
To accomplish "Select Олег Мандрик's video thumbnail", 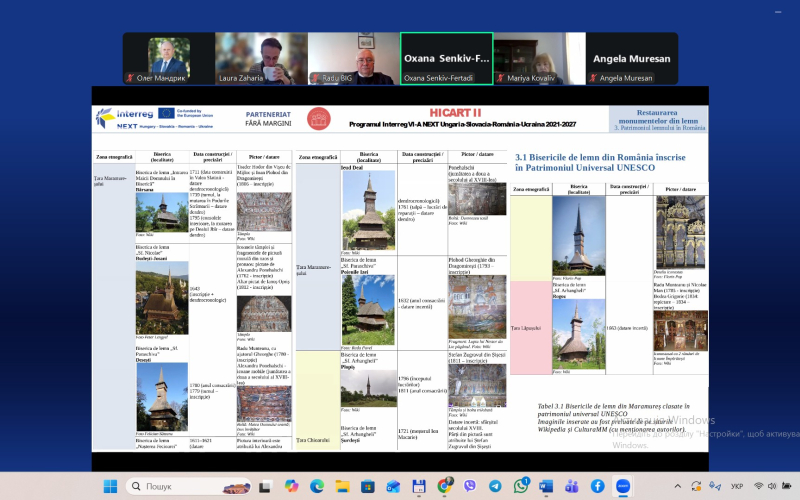I will pyautogui.click(x=168, y=58).
